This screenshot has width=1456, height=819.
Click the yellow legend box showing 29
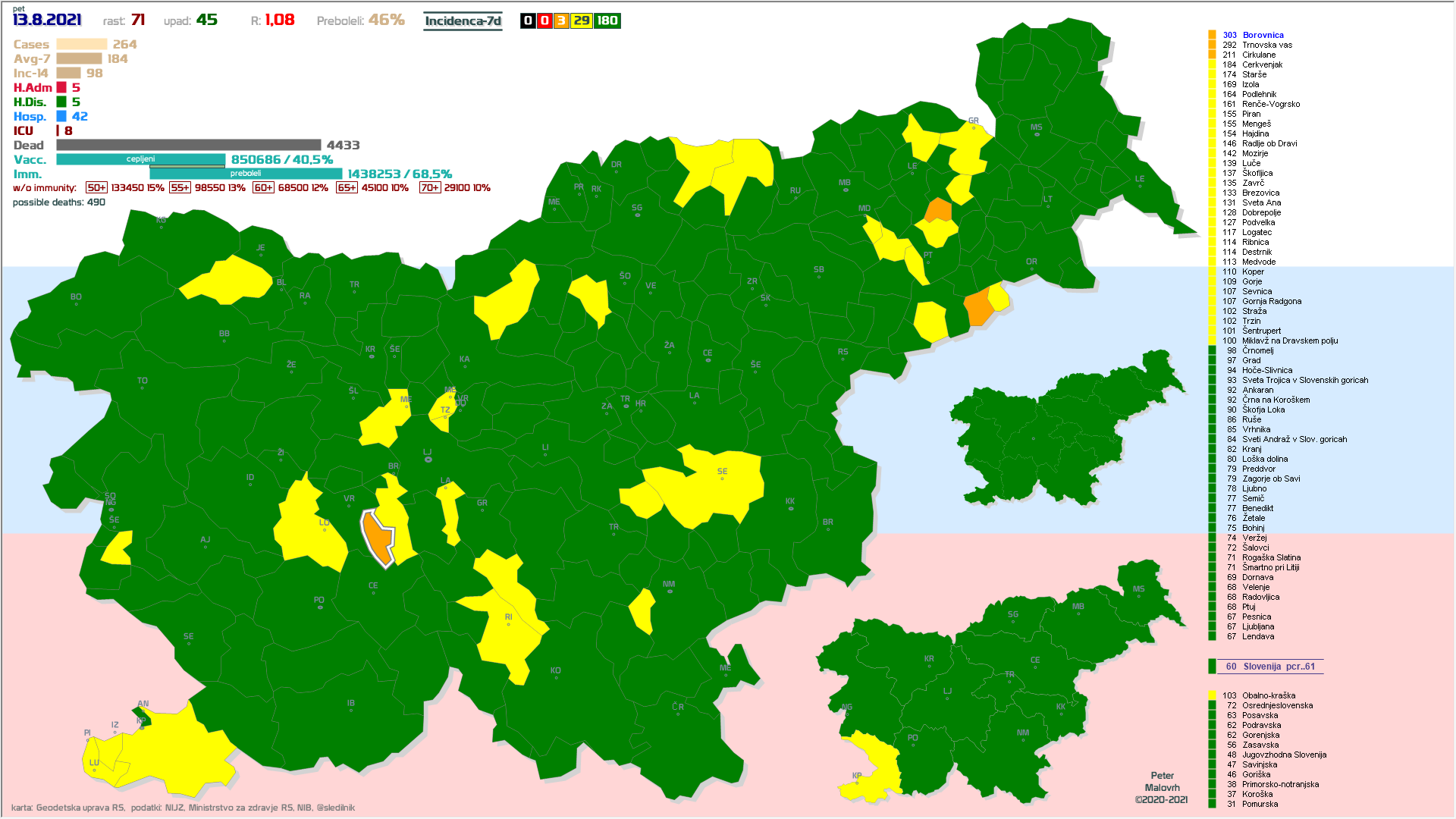(581, 20)
